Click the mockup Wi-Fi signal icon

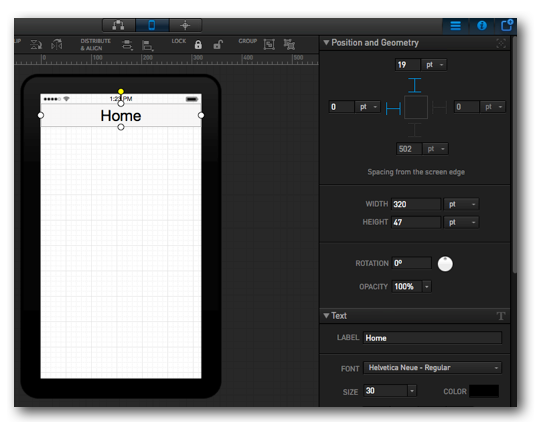pyautogui.click(x=66, y=99)
